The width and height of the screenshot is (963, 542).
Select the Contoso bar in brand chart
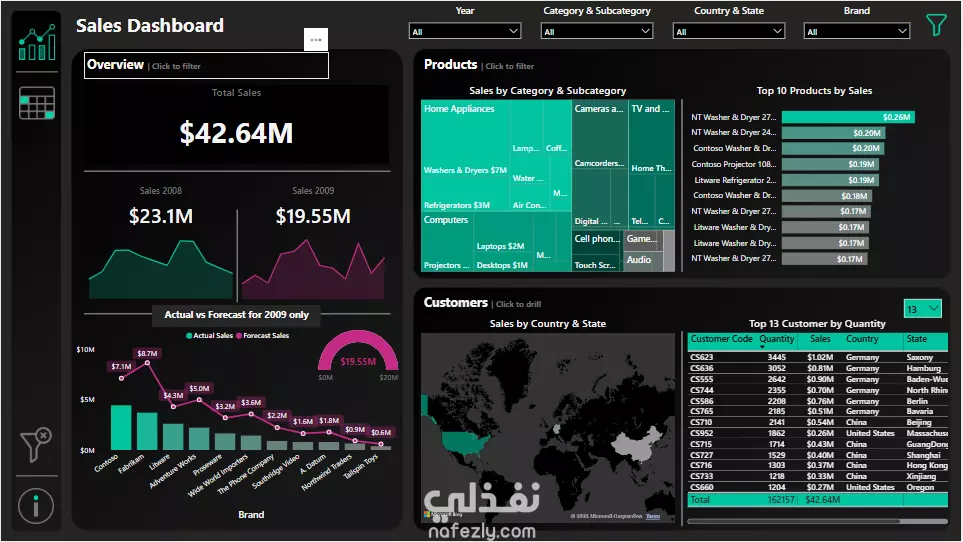tap(121, 427)
